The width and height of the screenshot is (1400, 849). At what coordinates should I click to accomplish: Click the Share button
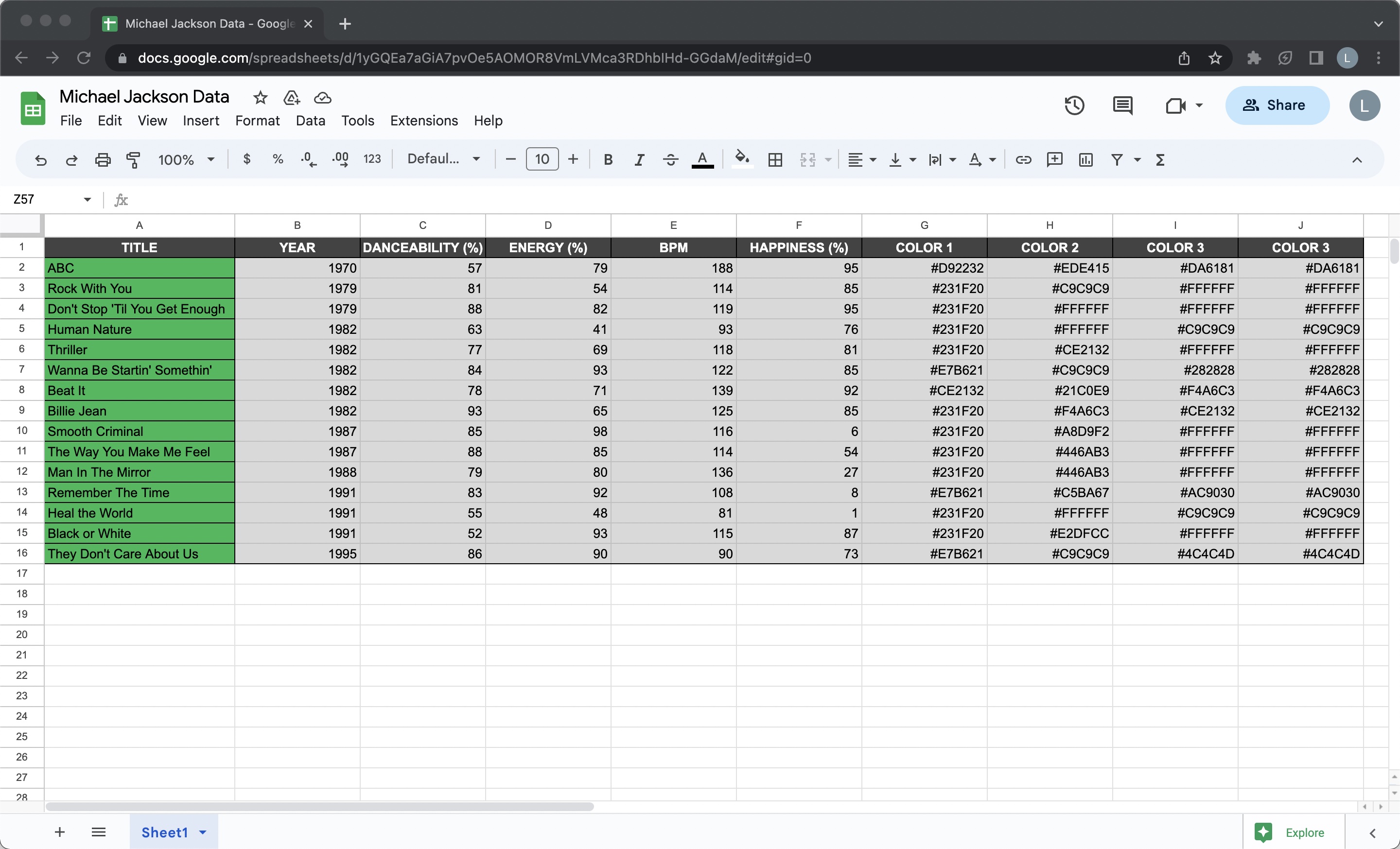(x=1277, y=105)
